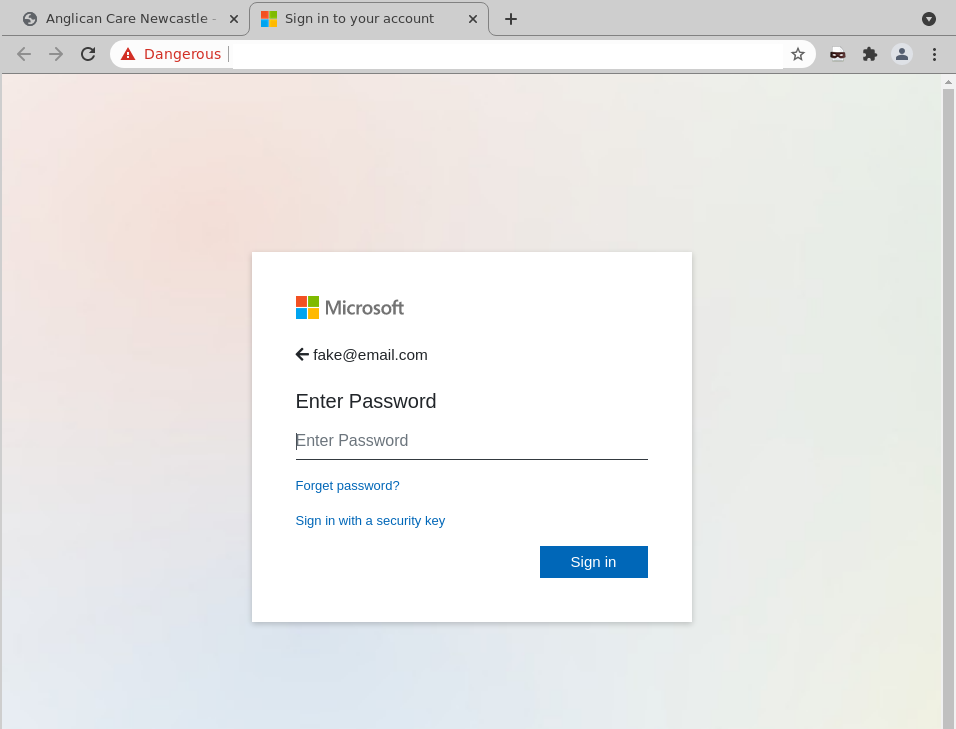Click the forward navigation arrow
The image size is (956, 729).
pos(55,54)
